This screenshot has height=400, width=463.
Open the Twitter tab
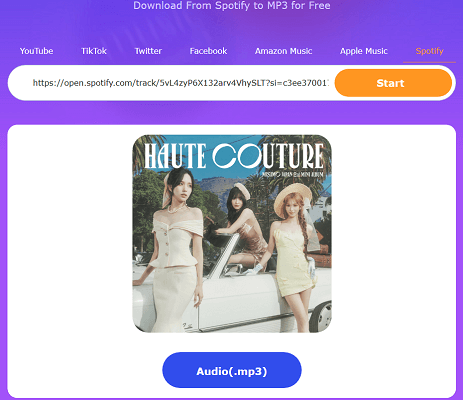(148, 51)
